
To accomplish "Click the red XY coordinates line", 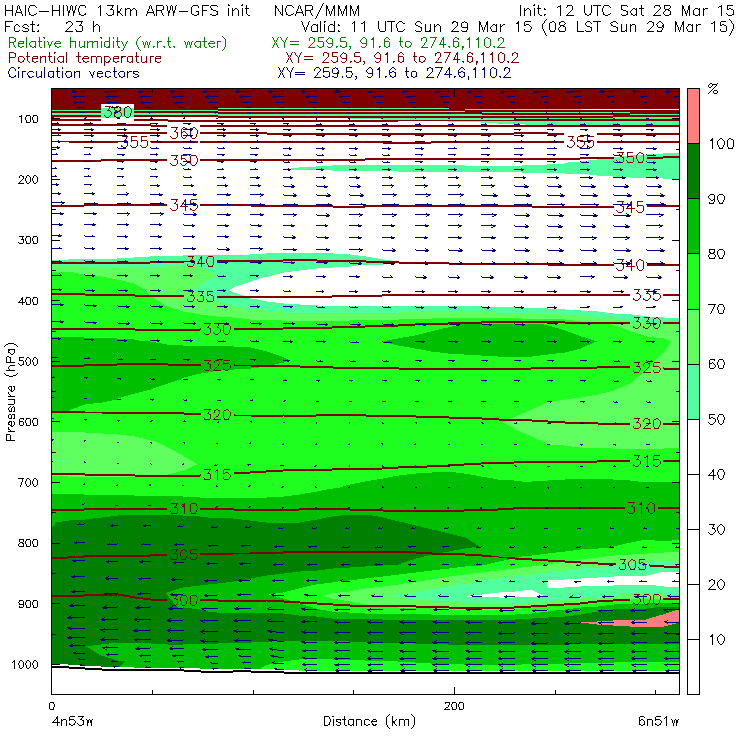I will tap(402, 58).
